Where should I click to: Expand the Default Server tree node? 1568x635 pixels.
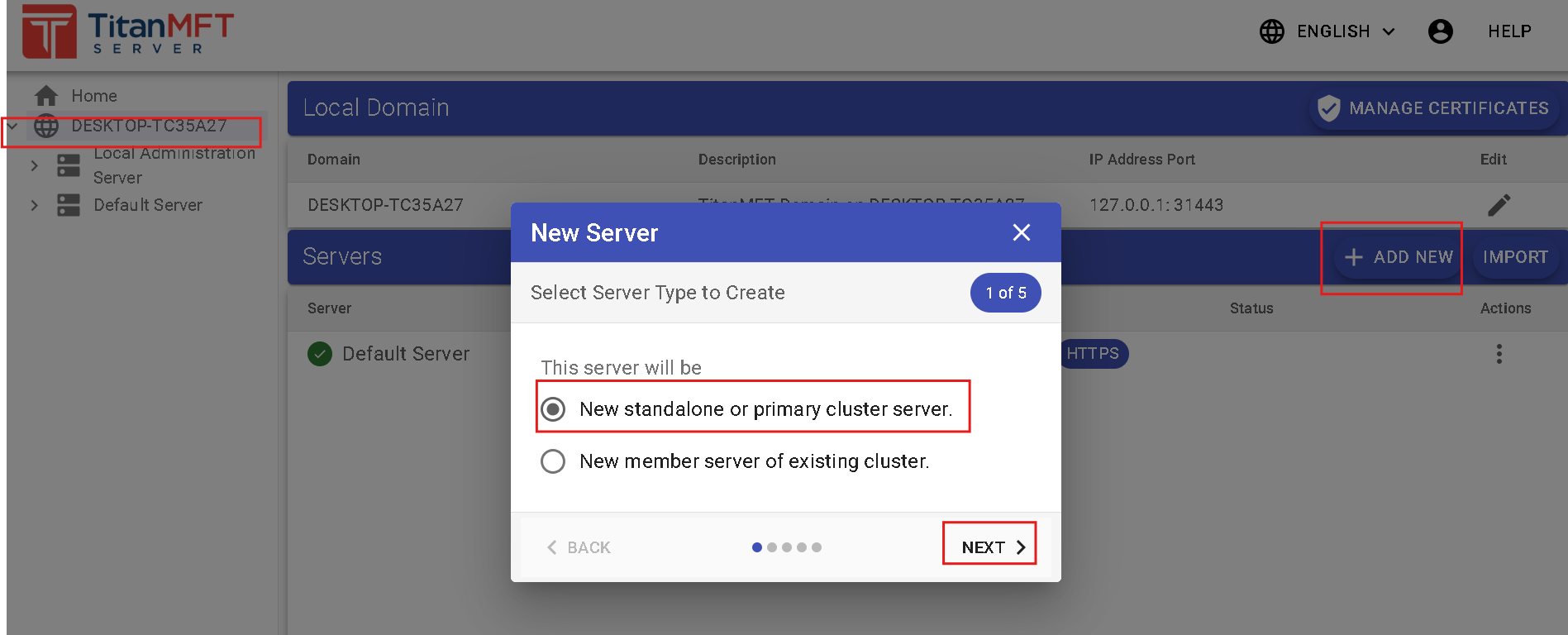pyautogui.click(x=34, y=205)
